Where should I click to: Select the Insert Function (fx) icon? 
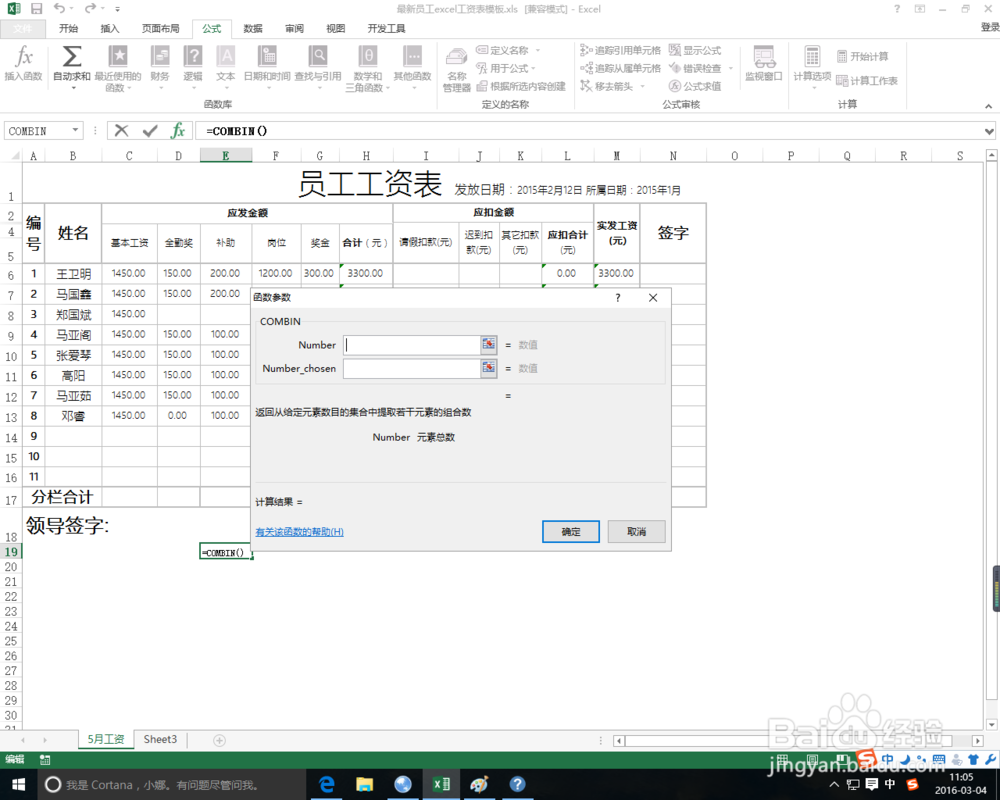[x=23, y=60]
